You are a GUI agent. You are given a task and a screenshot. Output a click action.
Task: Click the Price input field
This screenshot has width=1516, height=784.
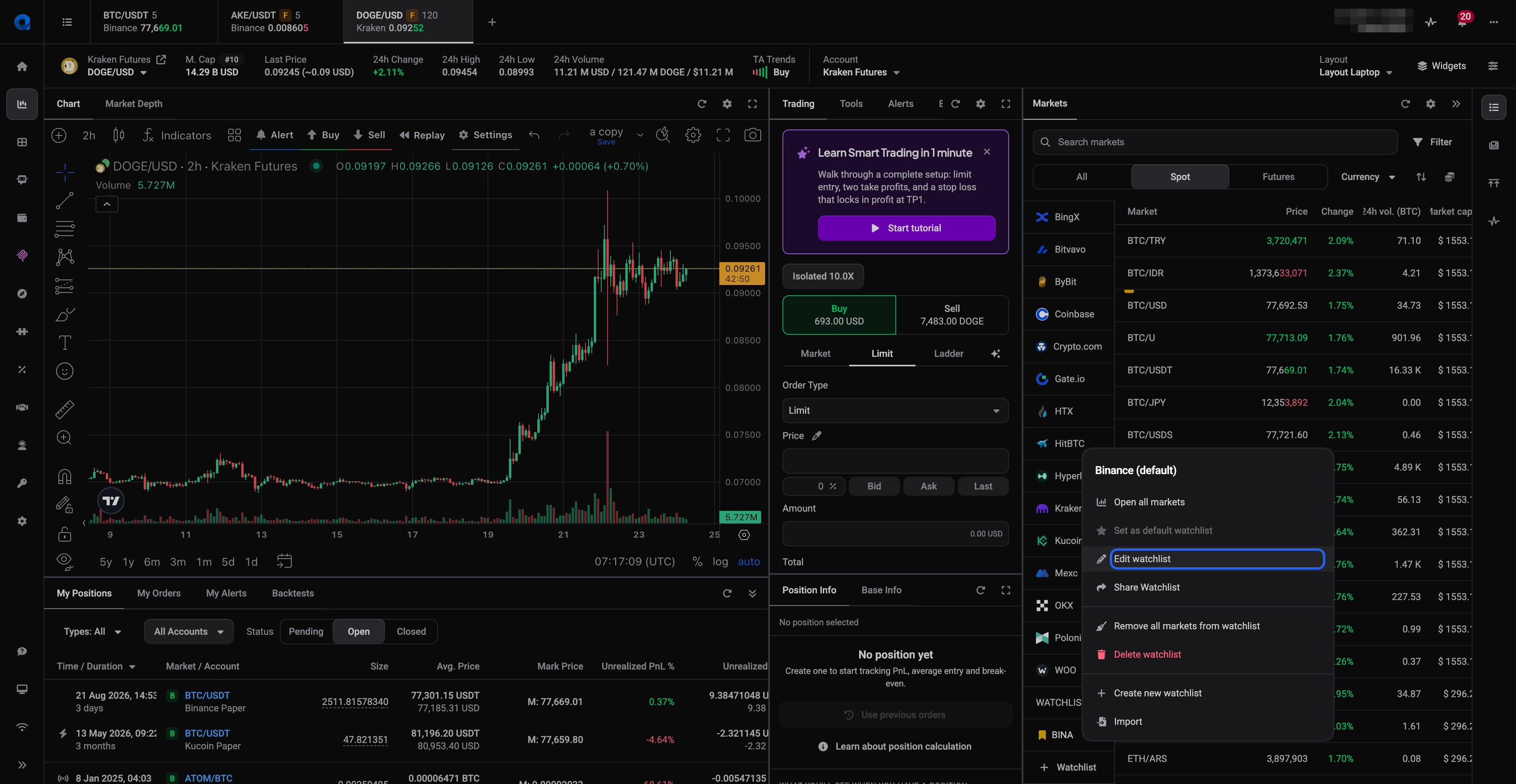895,461
